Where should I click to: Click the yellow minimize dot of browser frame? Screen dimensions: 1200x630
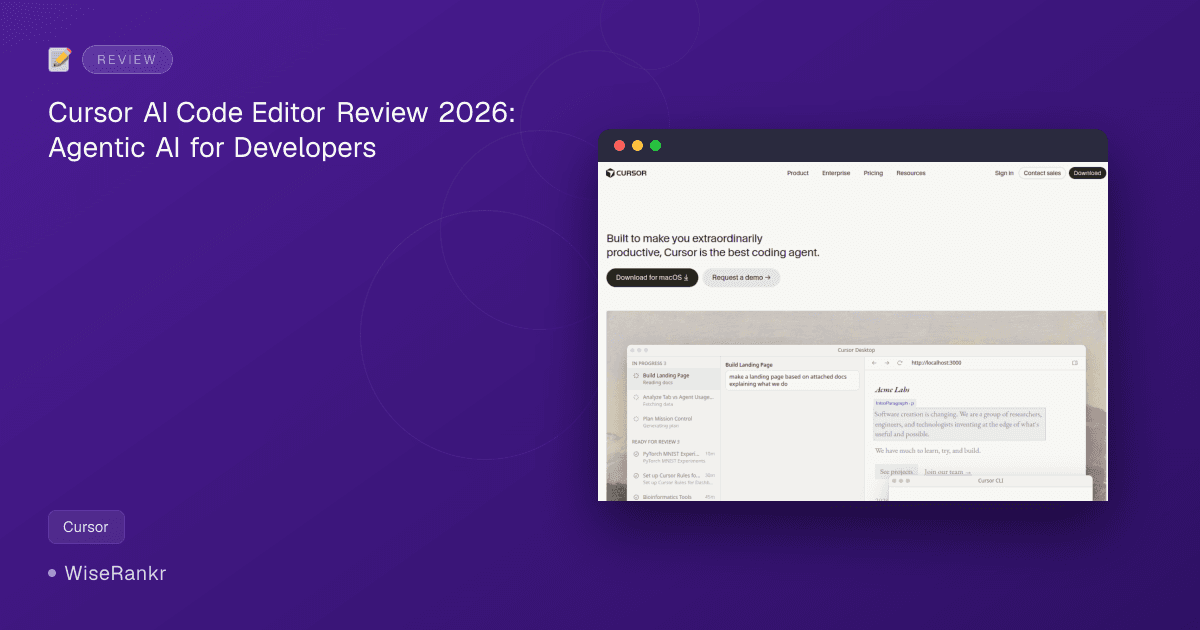coord(637,146)
